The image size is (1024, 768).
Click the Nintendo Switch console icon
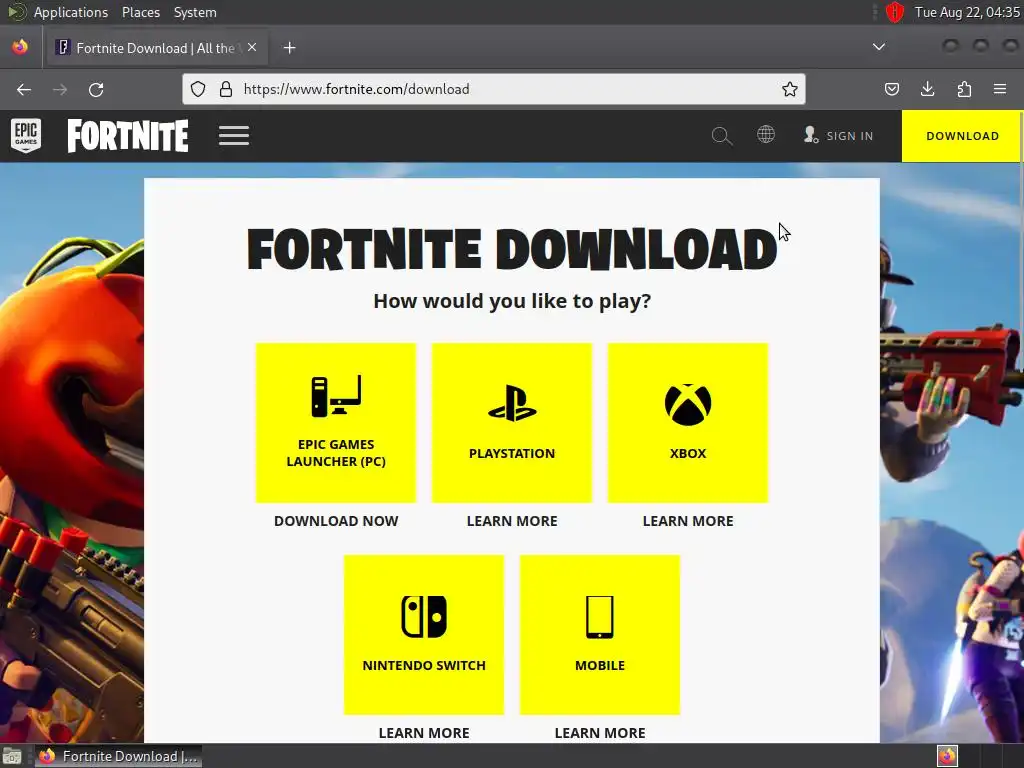[424, 616]
